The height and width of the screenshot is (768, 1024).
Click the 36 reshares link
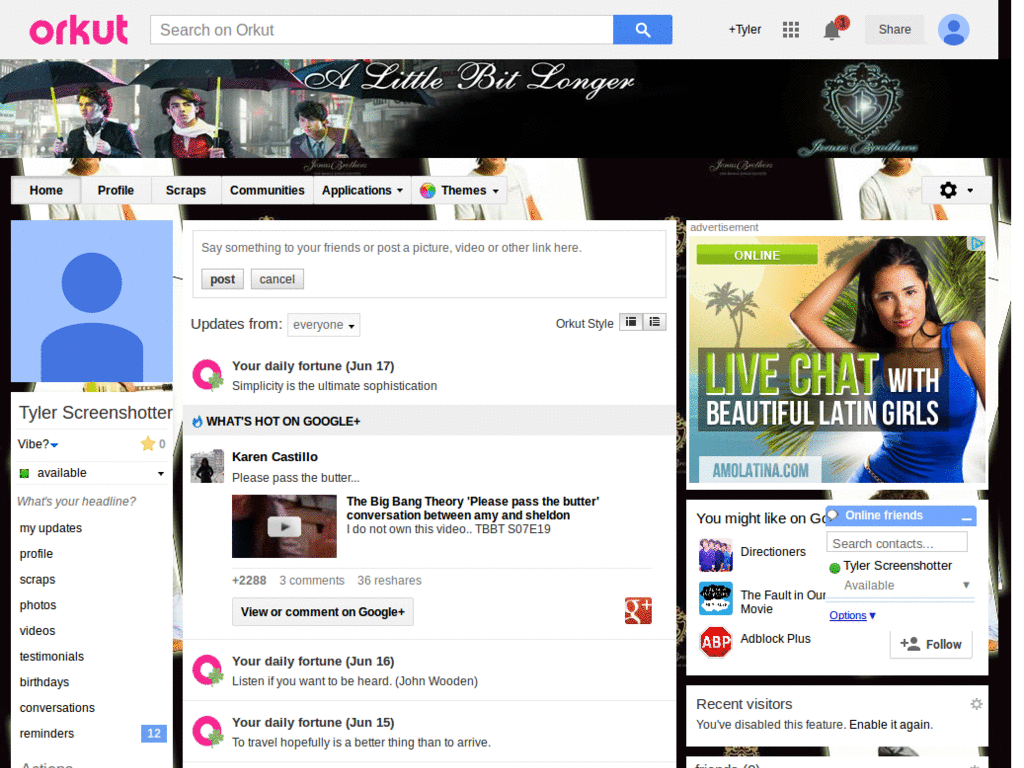389,581
